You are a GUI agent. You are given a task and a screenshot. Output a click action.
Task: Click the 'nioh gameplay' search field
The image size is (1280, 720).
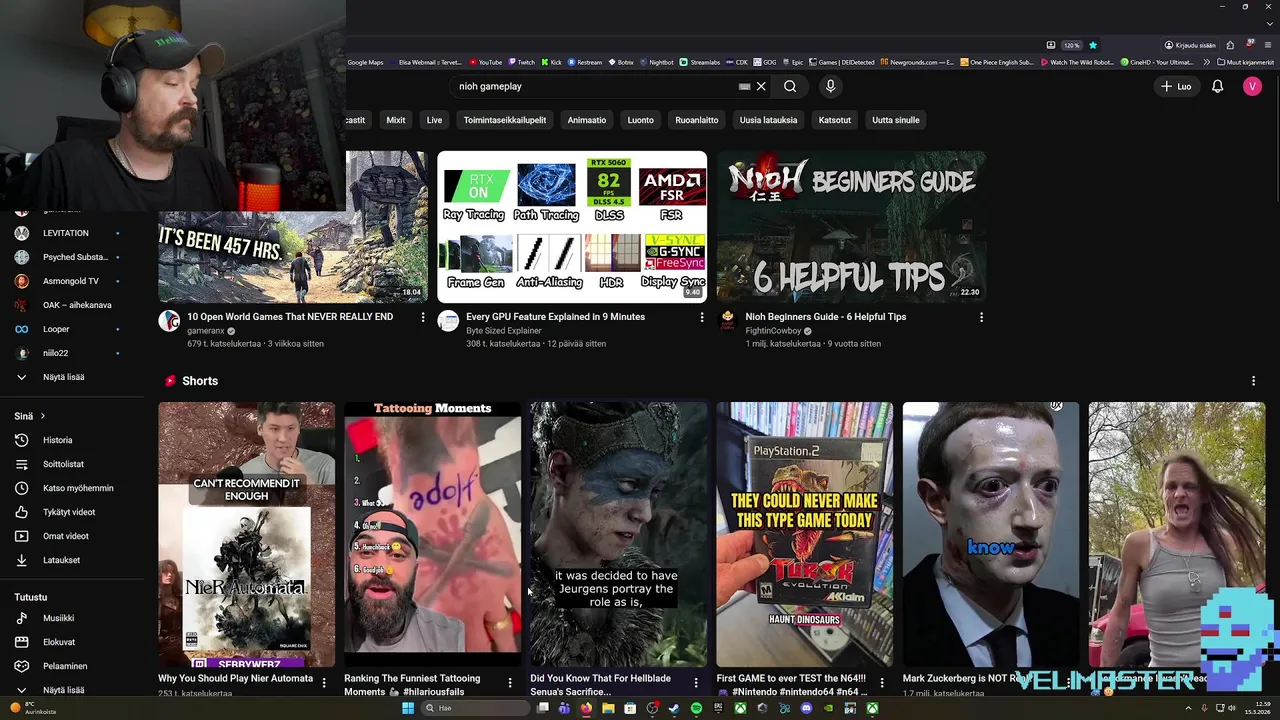(x=595, y=86)
